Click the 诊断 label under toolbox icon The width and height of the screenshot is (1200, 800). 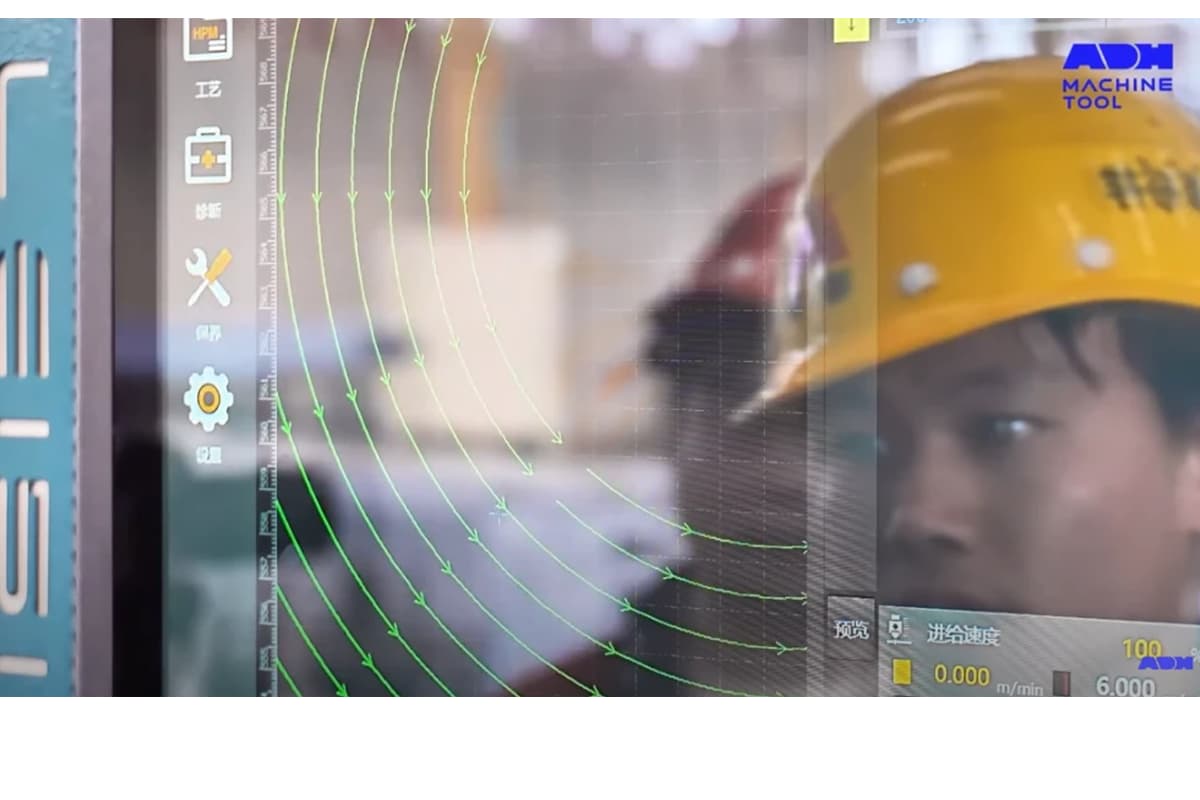pos(208,211)
